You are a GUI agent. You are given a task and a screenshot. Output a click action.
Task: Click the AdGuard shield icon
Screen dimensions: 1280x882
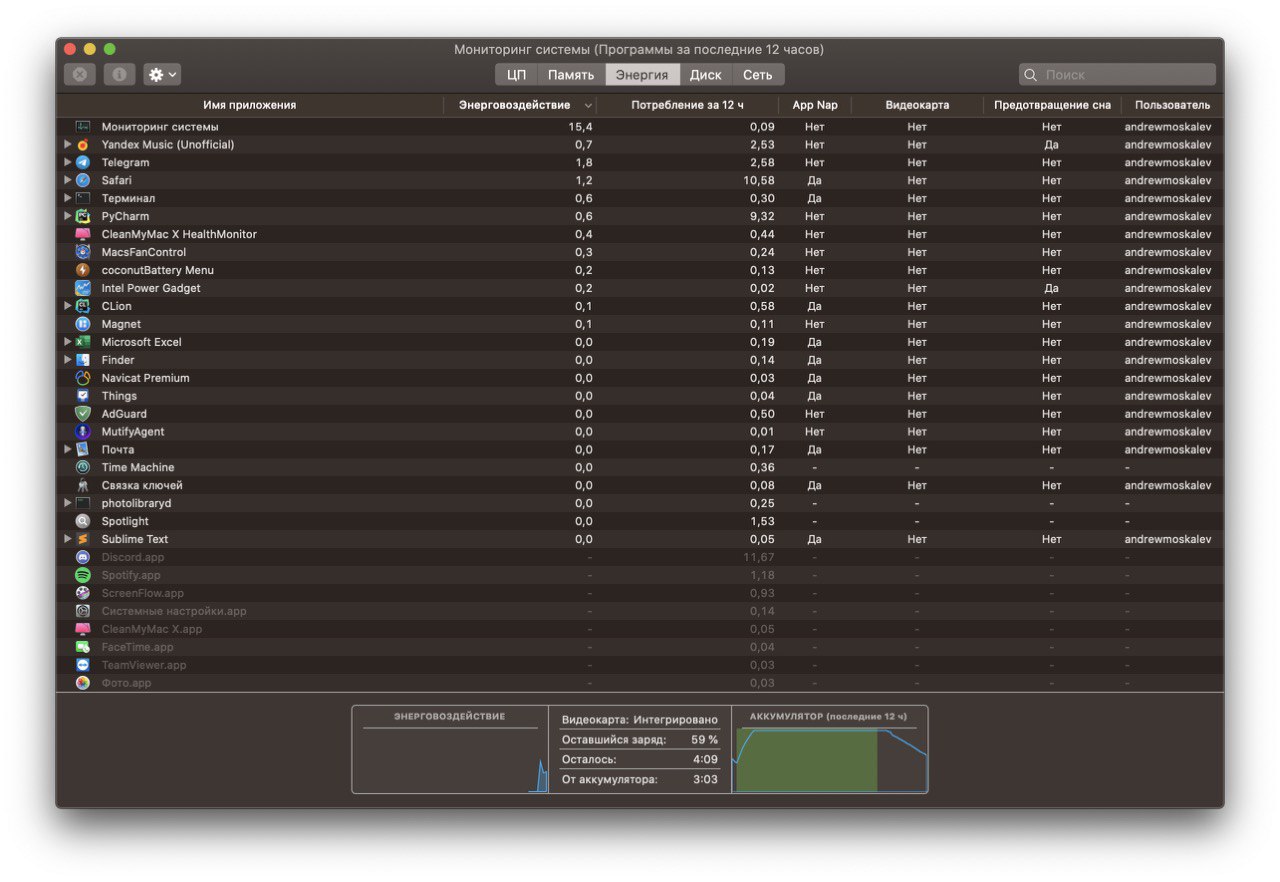83,414
